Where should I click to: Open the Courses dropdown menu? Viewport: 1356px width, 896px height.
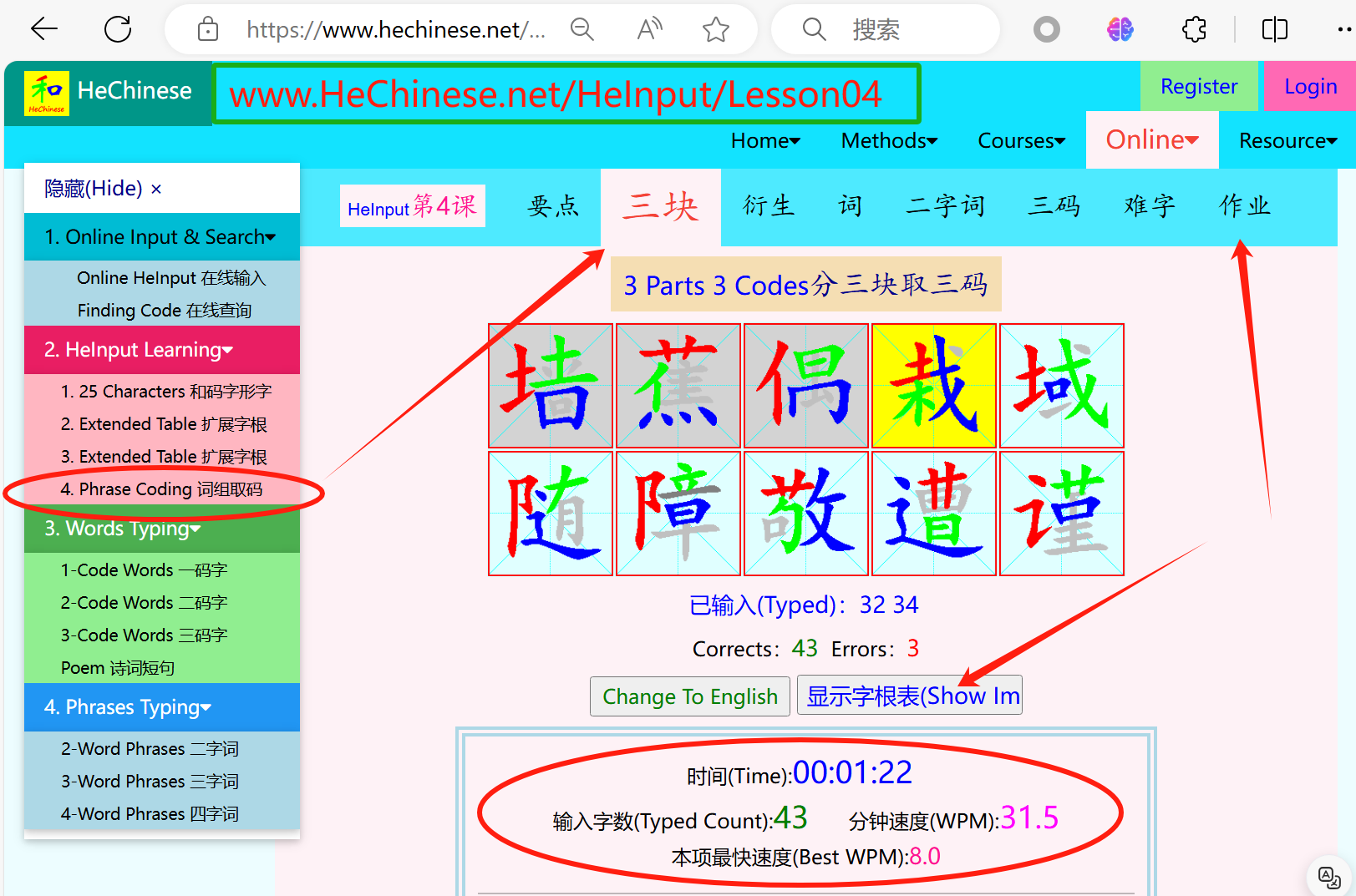pyautogui.click(x=1021, y=140)
